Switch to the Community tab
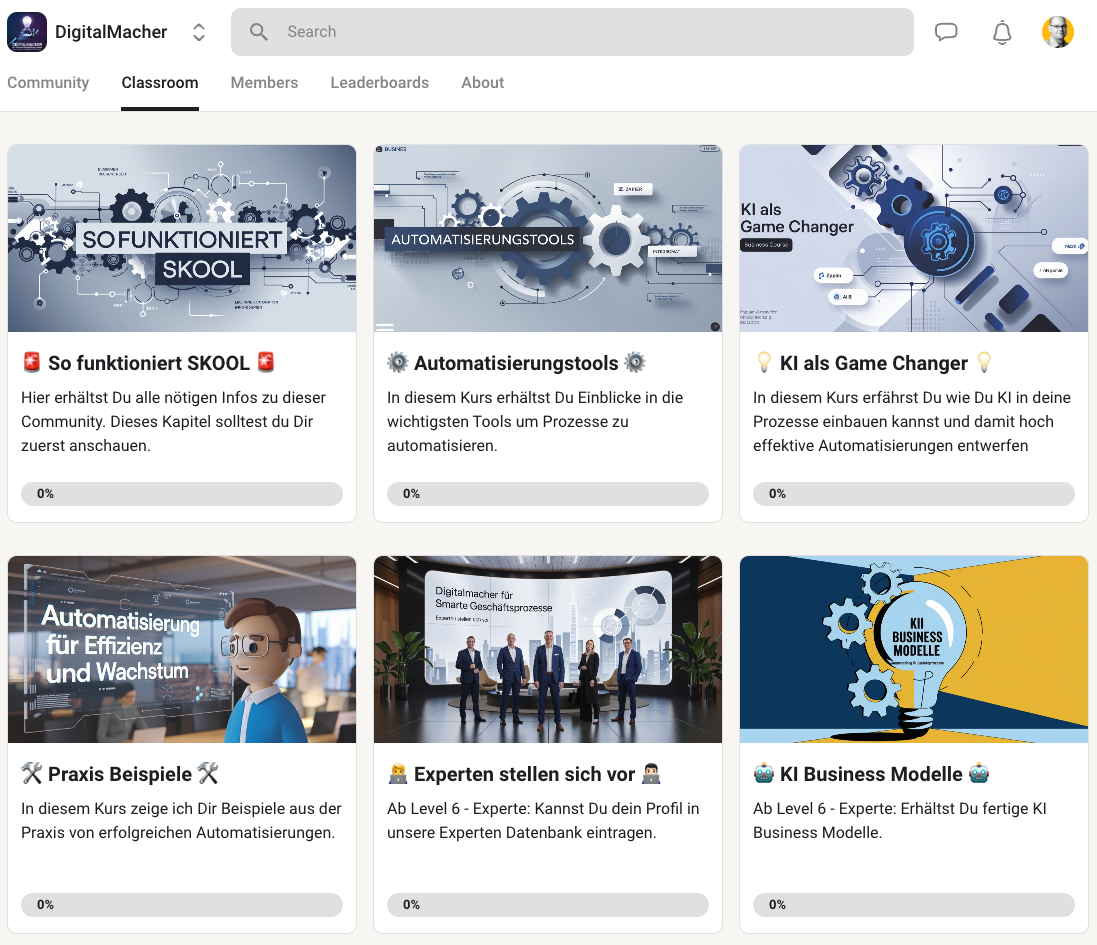This screenshot has height=945, width=1097. (48, 83)
